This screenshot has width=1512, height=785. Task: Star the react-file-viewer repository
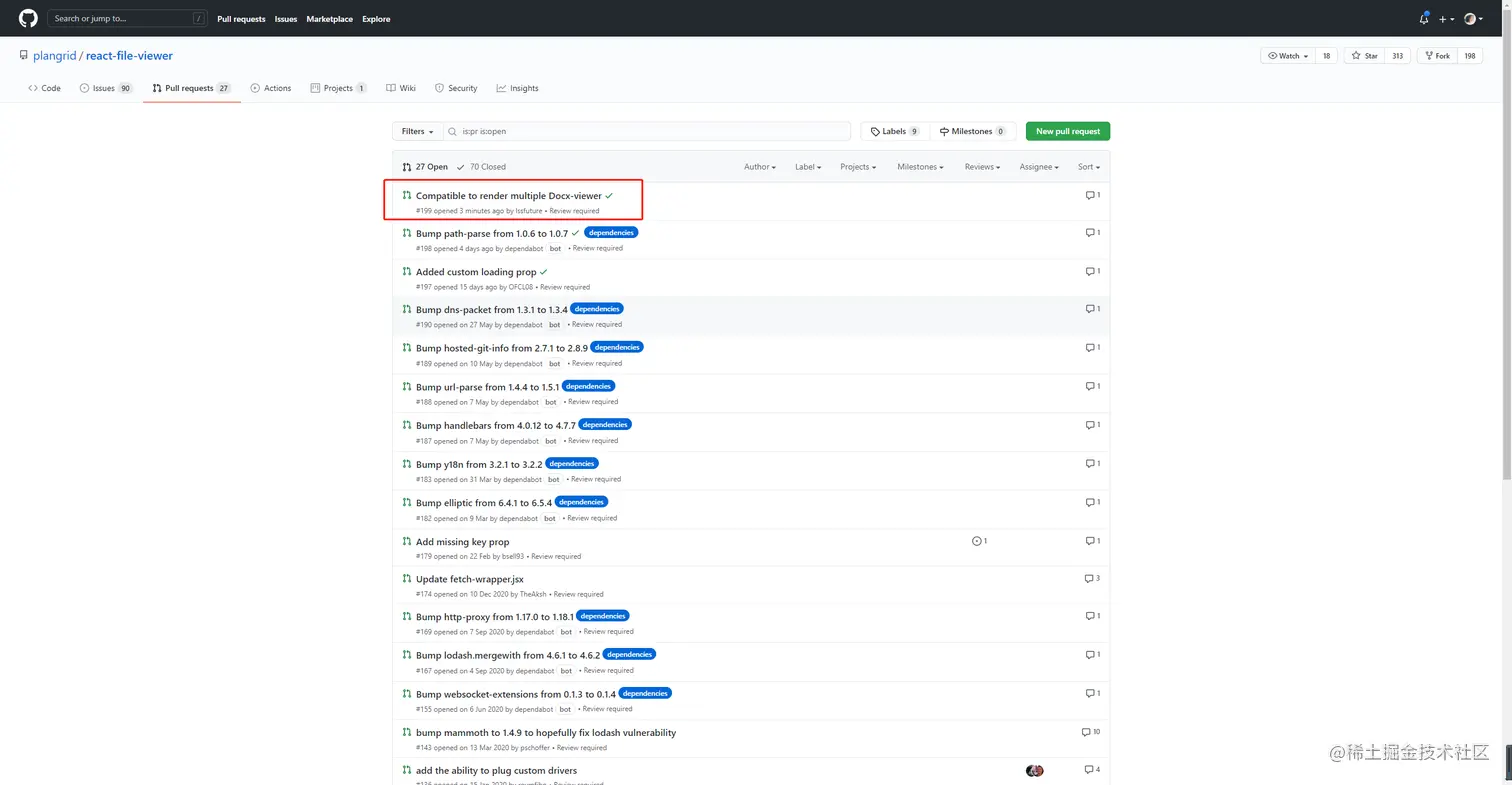click(x=1364, y=56)
